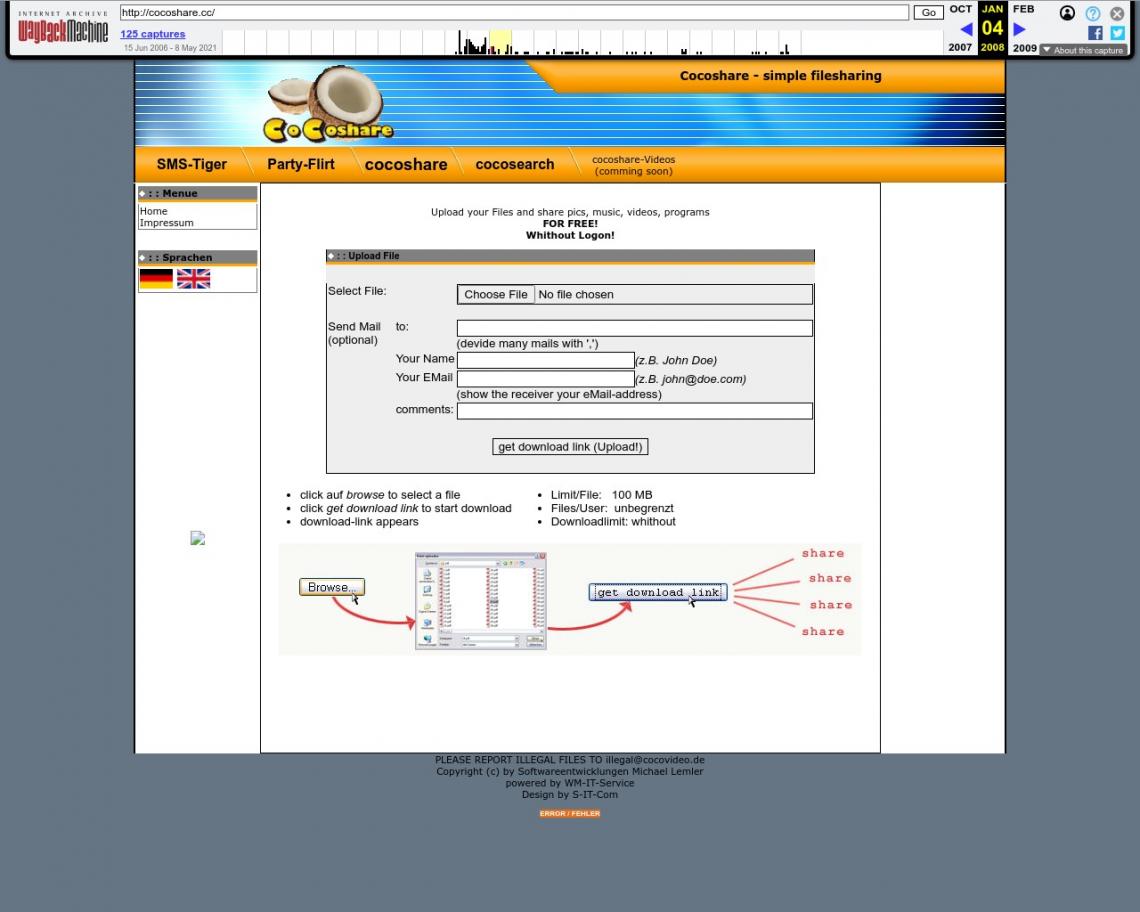Share capture on Facebook

[1095, 33]
